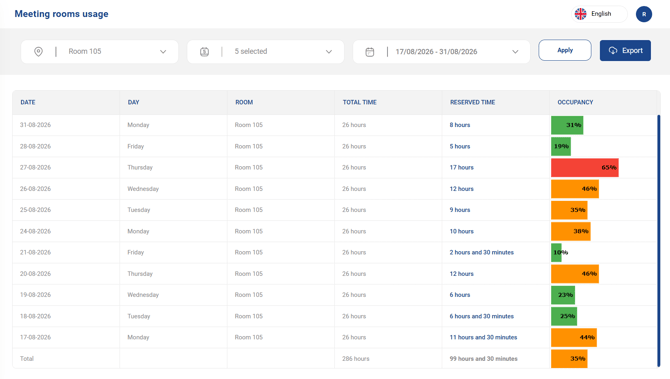Click the date 17-08-2026

point(35,338)
